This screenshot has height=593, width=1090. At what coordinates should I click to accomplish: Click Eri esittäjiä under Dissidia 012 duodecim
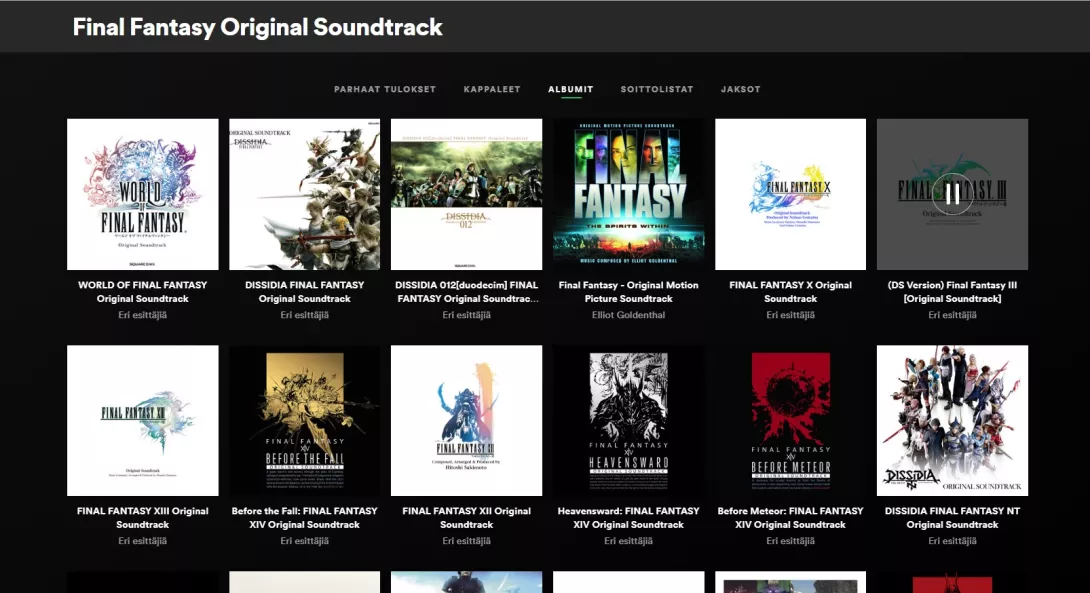pyautogui.click(x=466, y=315)
